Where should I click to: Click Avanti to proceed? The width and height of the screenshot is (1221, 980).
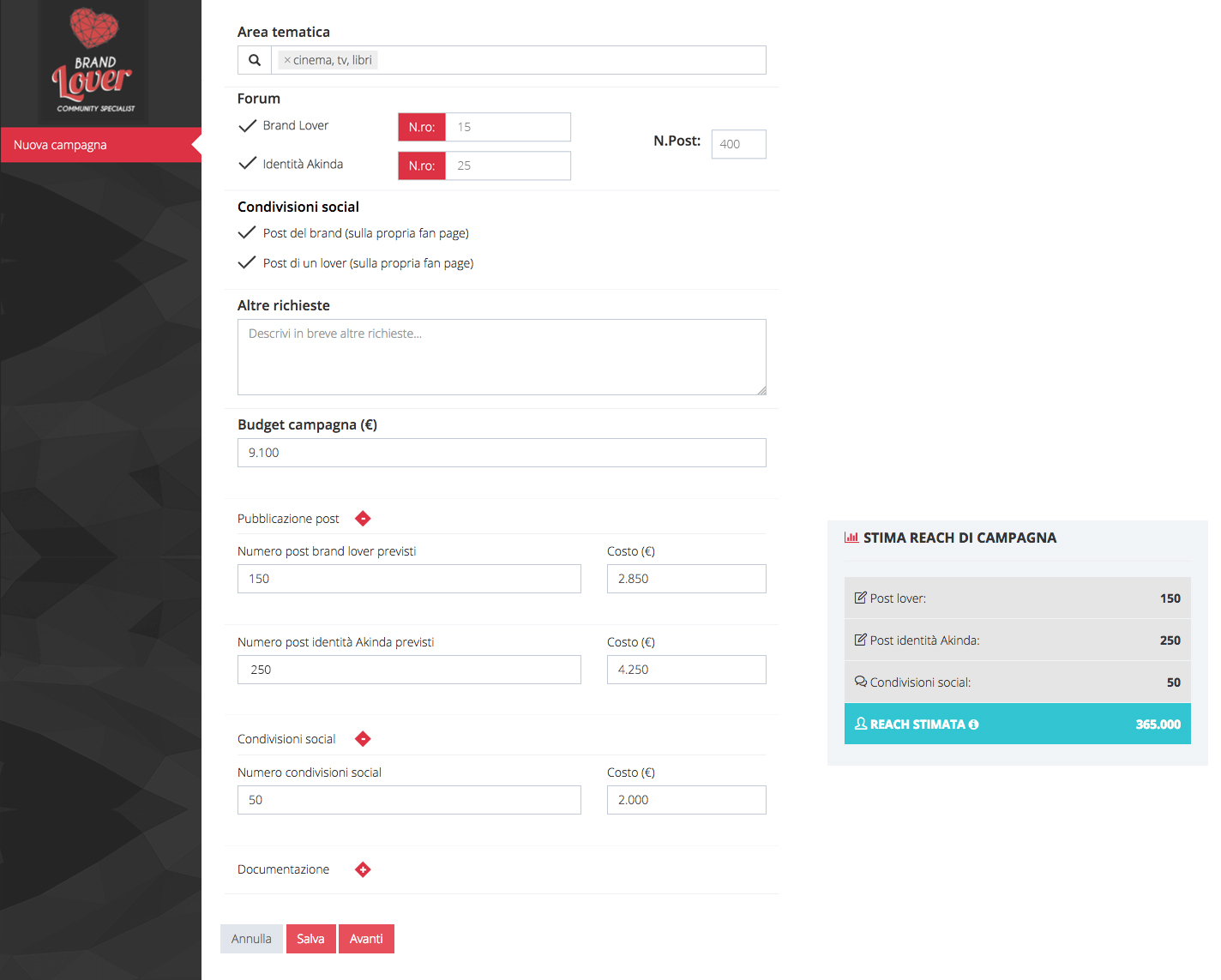[366, 939]
